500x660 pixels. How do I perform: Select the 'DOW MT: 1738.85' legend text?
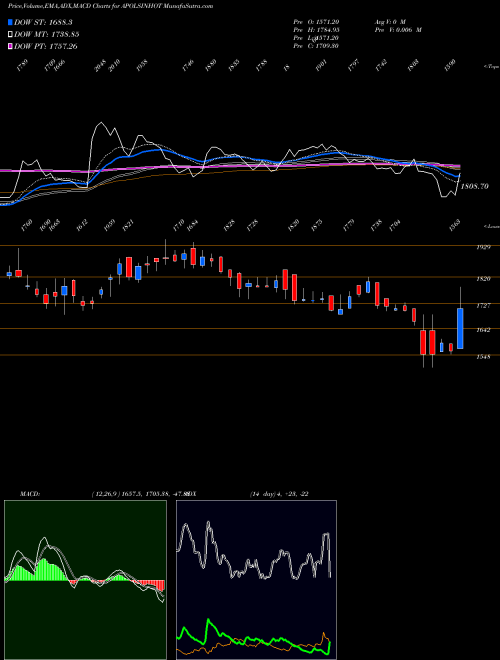[x=47, y=35]
